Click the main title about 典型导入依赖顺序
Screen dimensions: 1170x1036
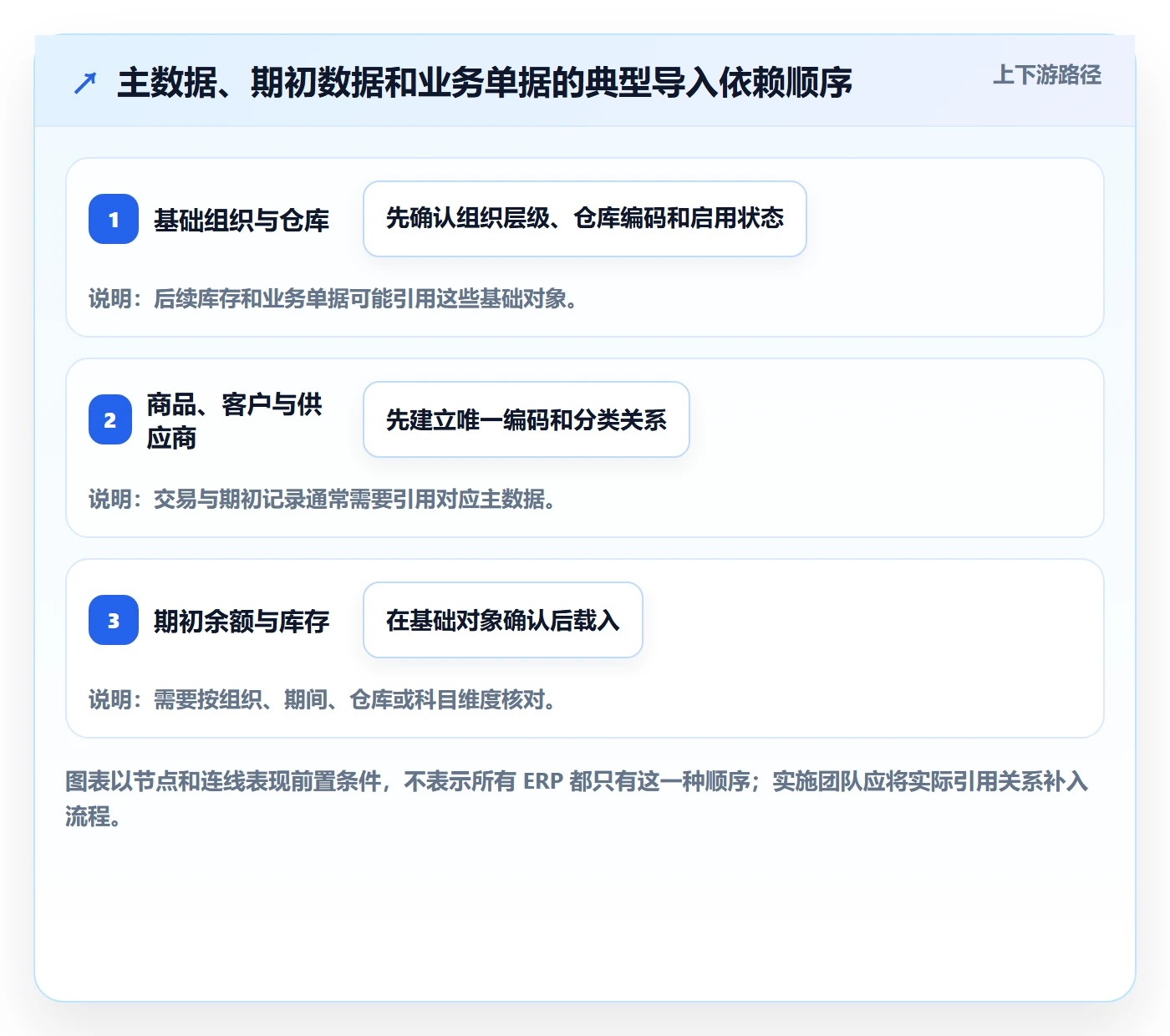[x=485, y=83]
